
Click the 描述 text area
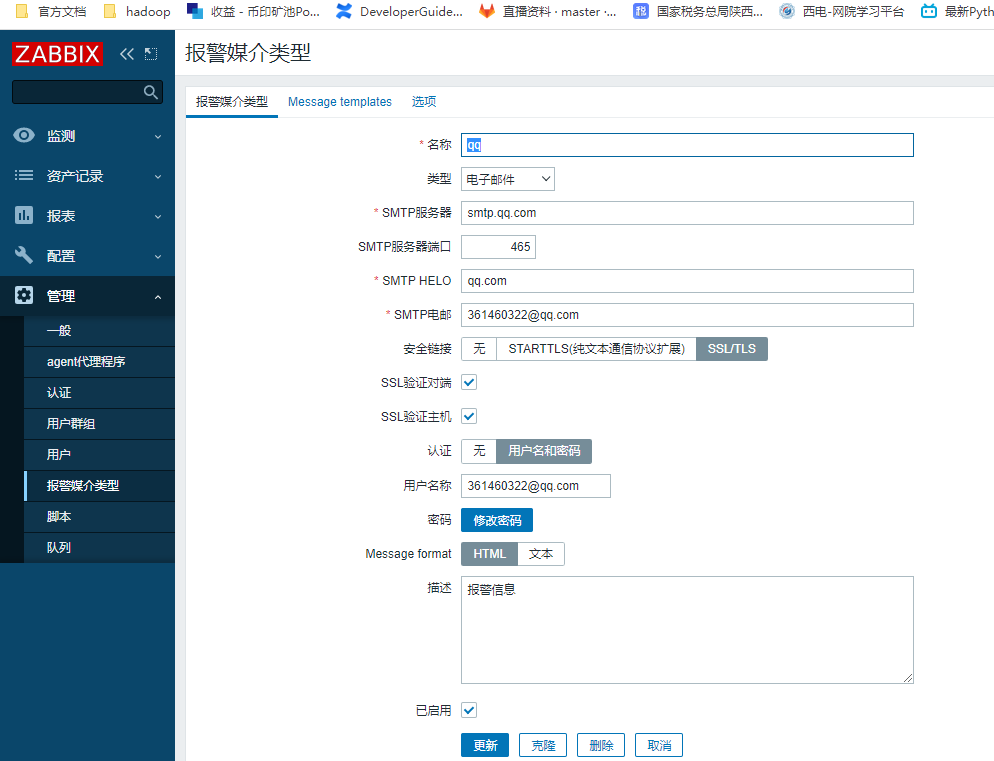point(687,630)
